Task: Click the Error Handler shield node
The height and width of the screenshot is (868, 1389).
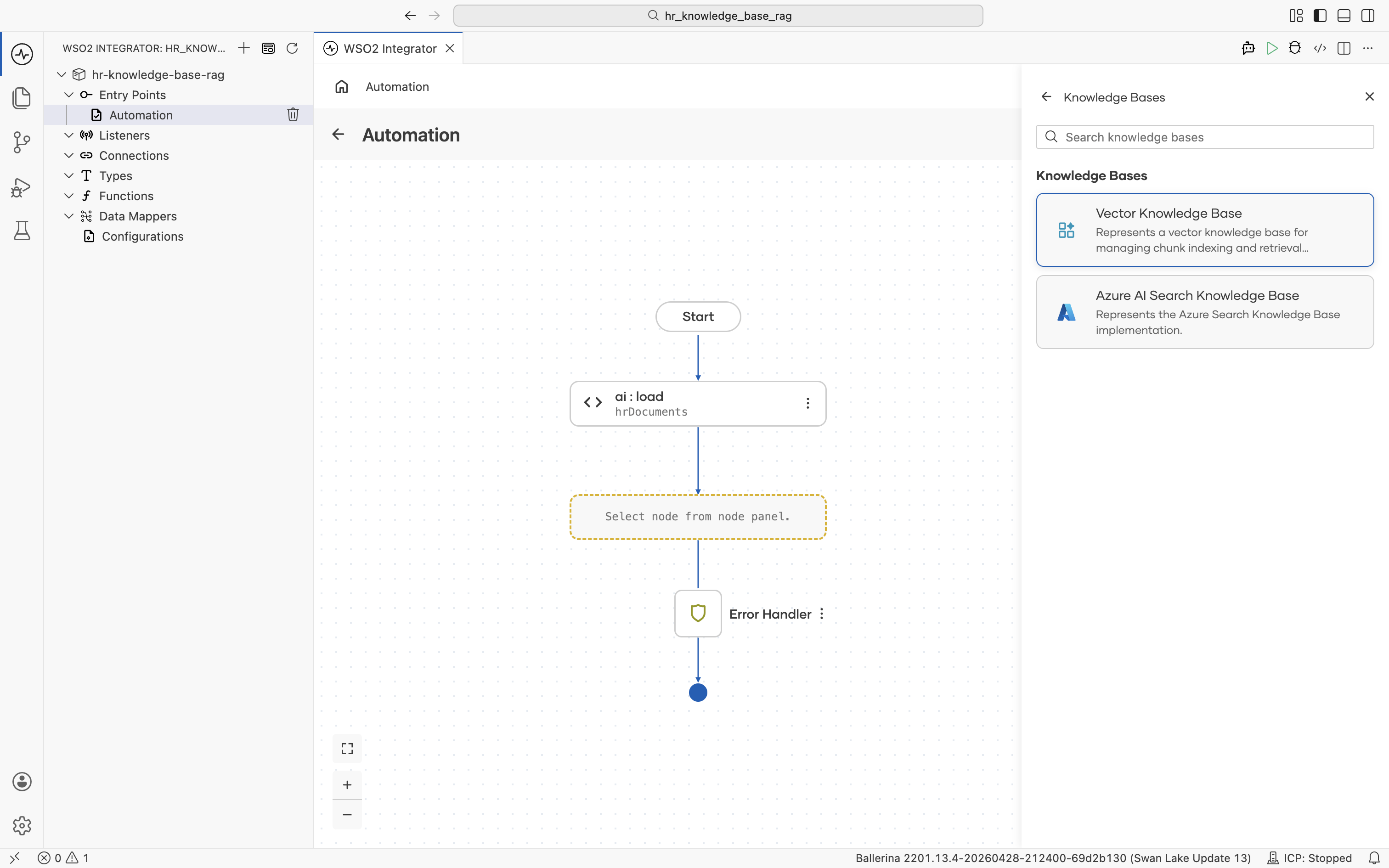Action: (x=698, y=614)
